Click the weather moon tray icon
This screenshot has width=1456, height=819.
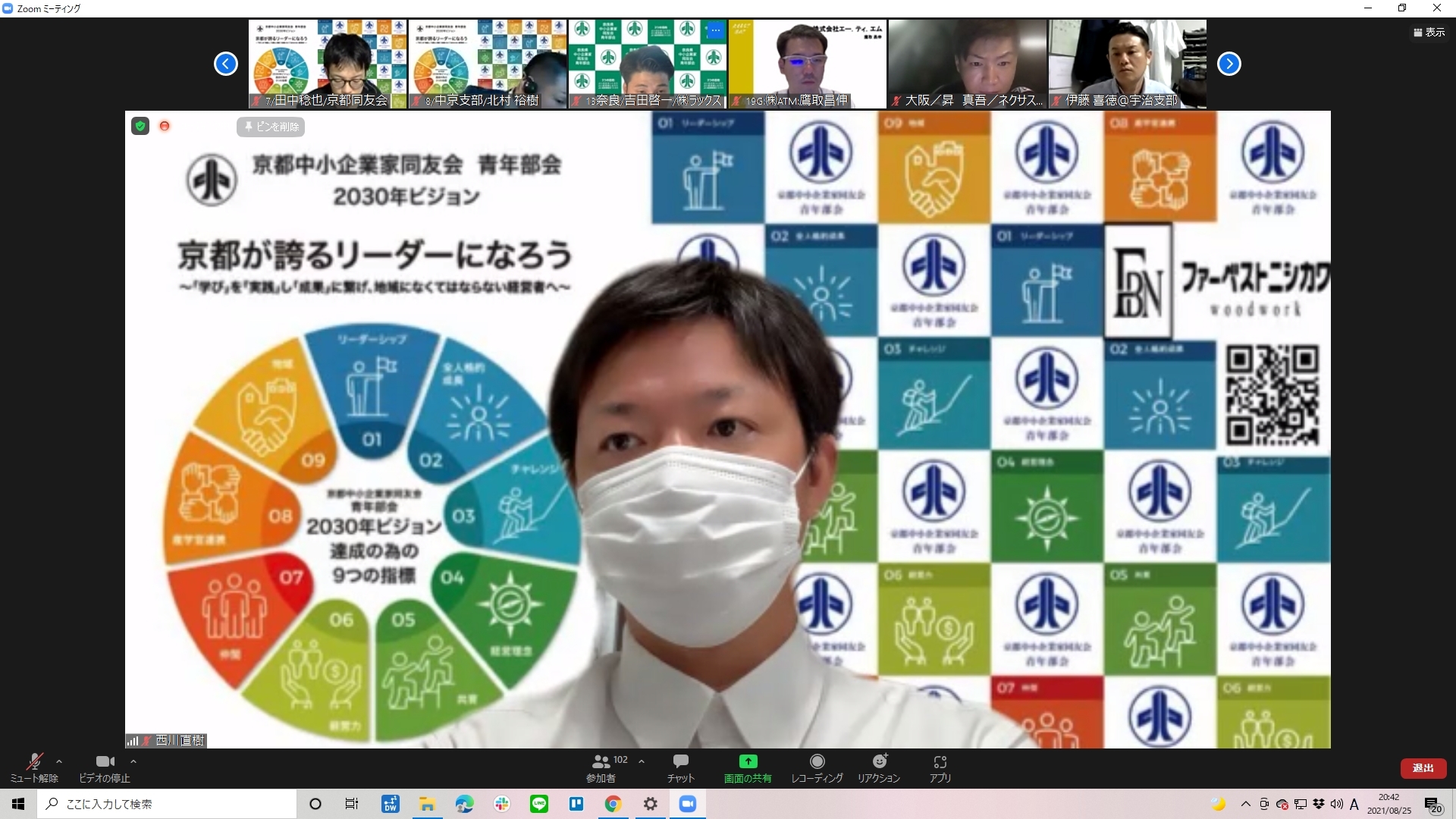point(1219,804)
